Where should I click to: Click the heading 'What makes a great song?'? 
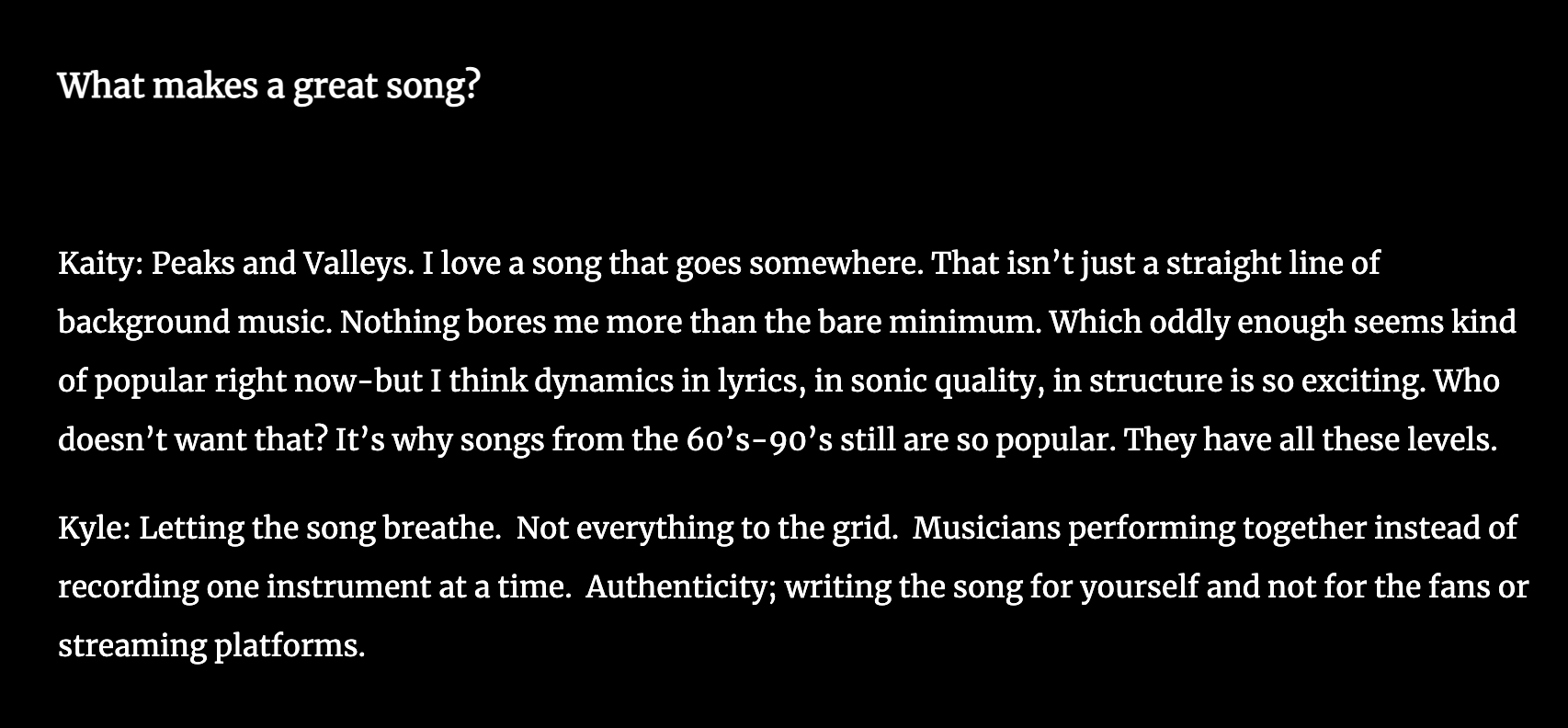(x=269, y=86)
